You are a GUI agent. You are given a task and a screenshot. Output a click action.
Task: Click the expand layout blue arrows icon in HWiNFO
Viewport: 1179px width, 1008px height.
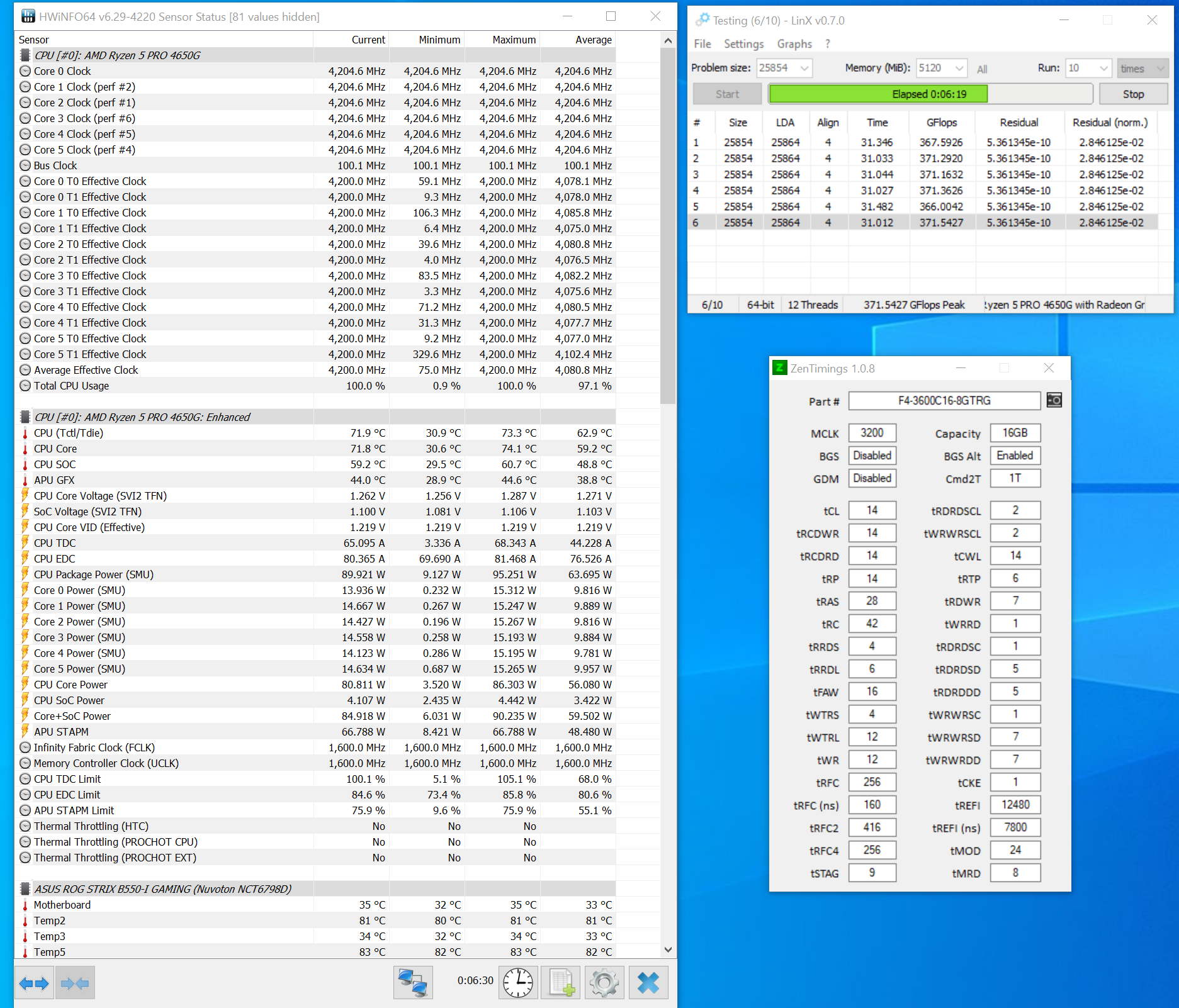pos(35,983)
